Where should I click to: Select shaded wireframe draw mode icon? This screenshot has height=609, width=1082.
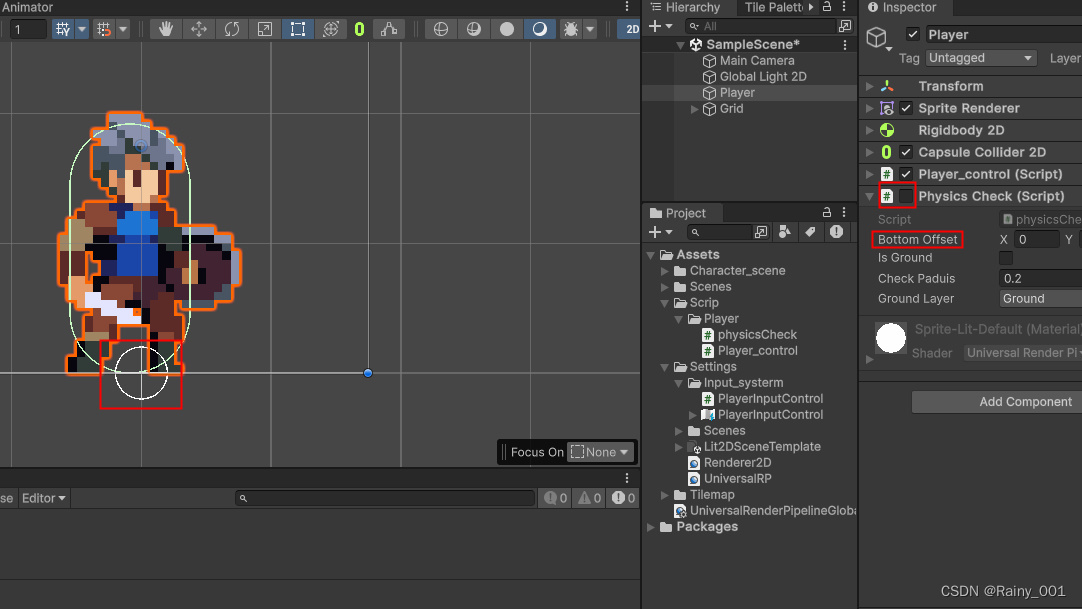(473, 29)
